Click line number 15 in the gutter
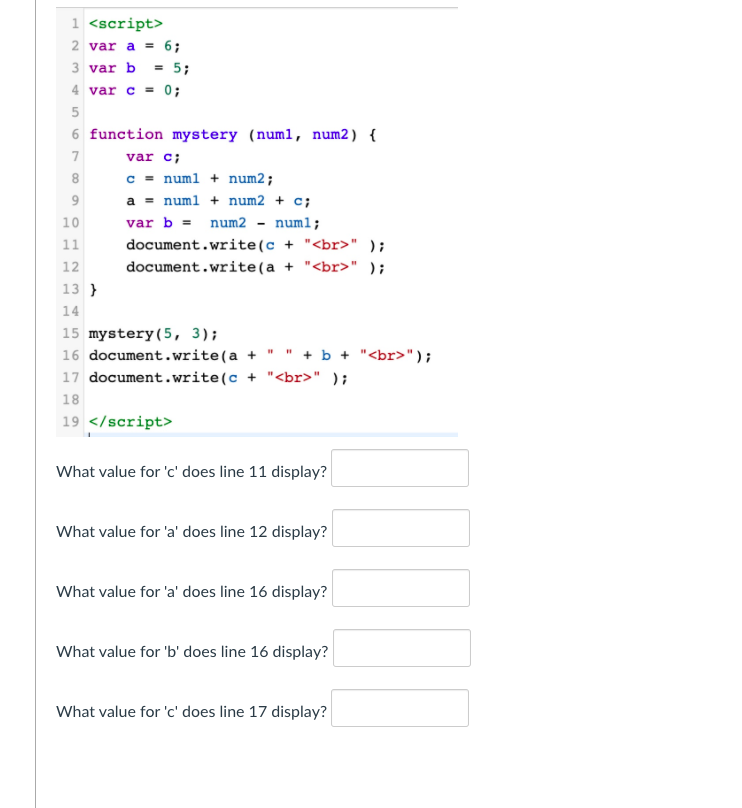Image resolution: width=742 pixels, height=808 pixels. coord(70,333)
